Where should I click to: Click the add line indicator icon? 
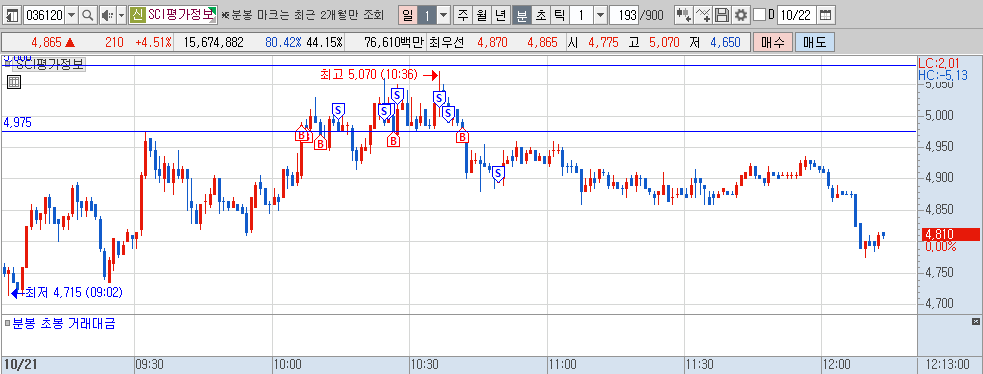tap(704, 14)
